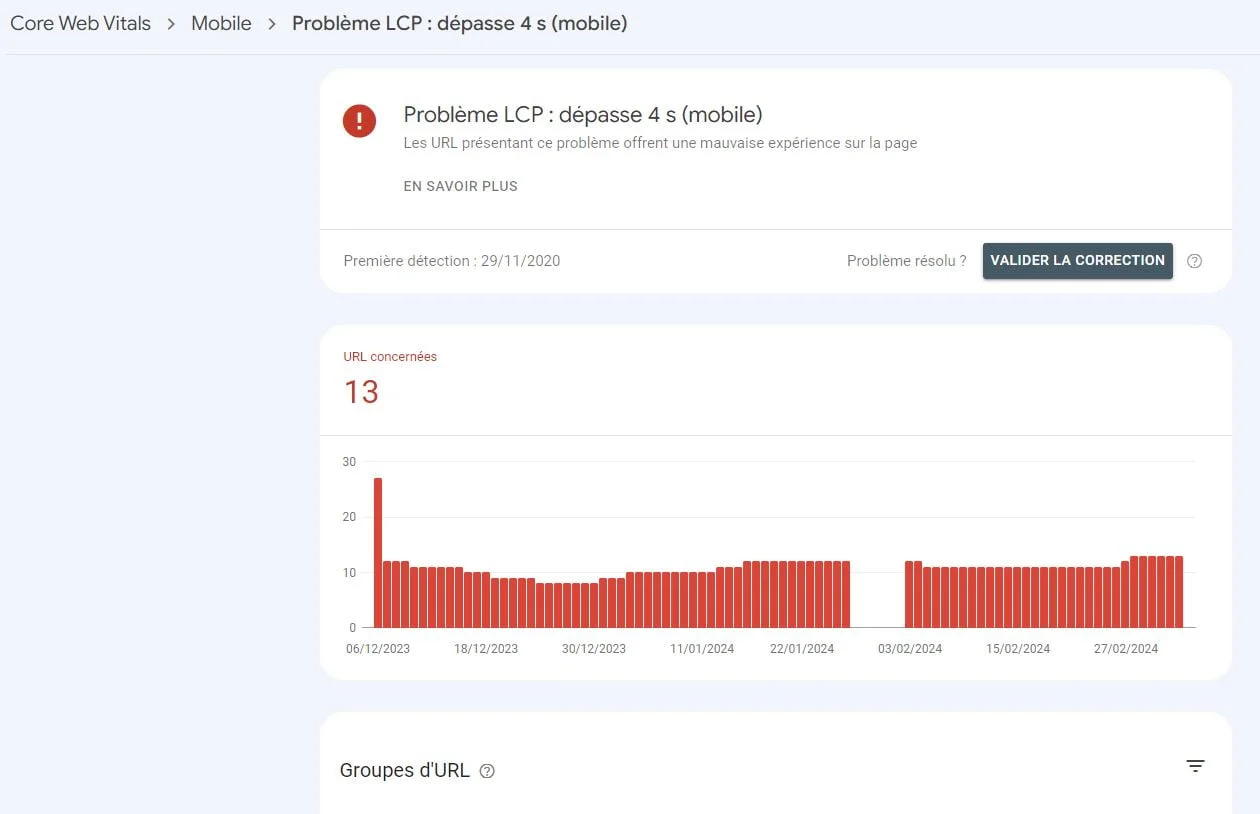This screenshot has width=1260, height=814.
Task: Open the EN SAVOIR PLUS link
Action: [x=460, y=186]
